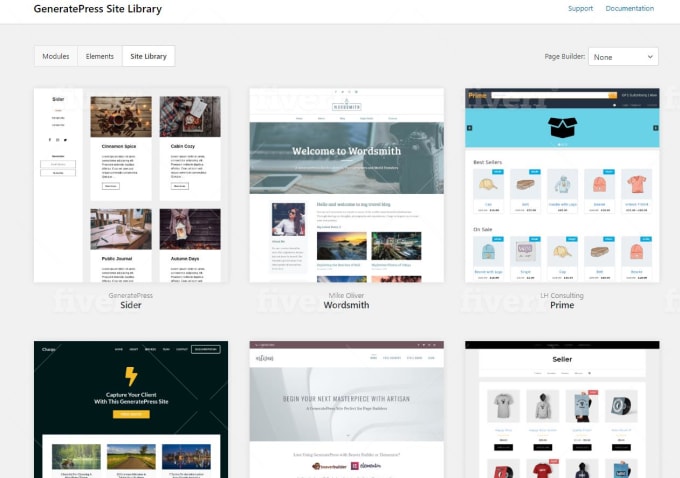The height and width of the screenshot is (478, 680).
Task: Open the Page Builder dropdown
Action: click(623, 57)
